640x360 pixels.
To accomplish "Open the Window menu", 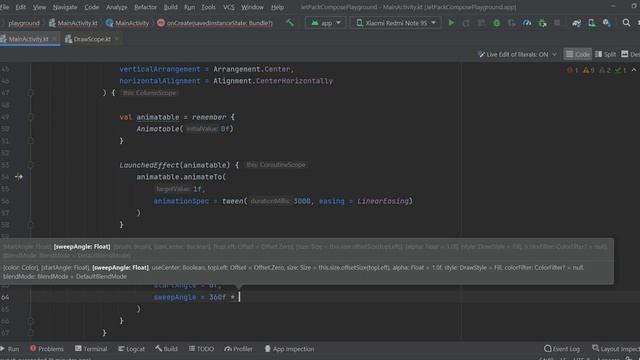I will click(252, 7).
